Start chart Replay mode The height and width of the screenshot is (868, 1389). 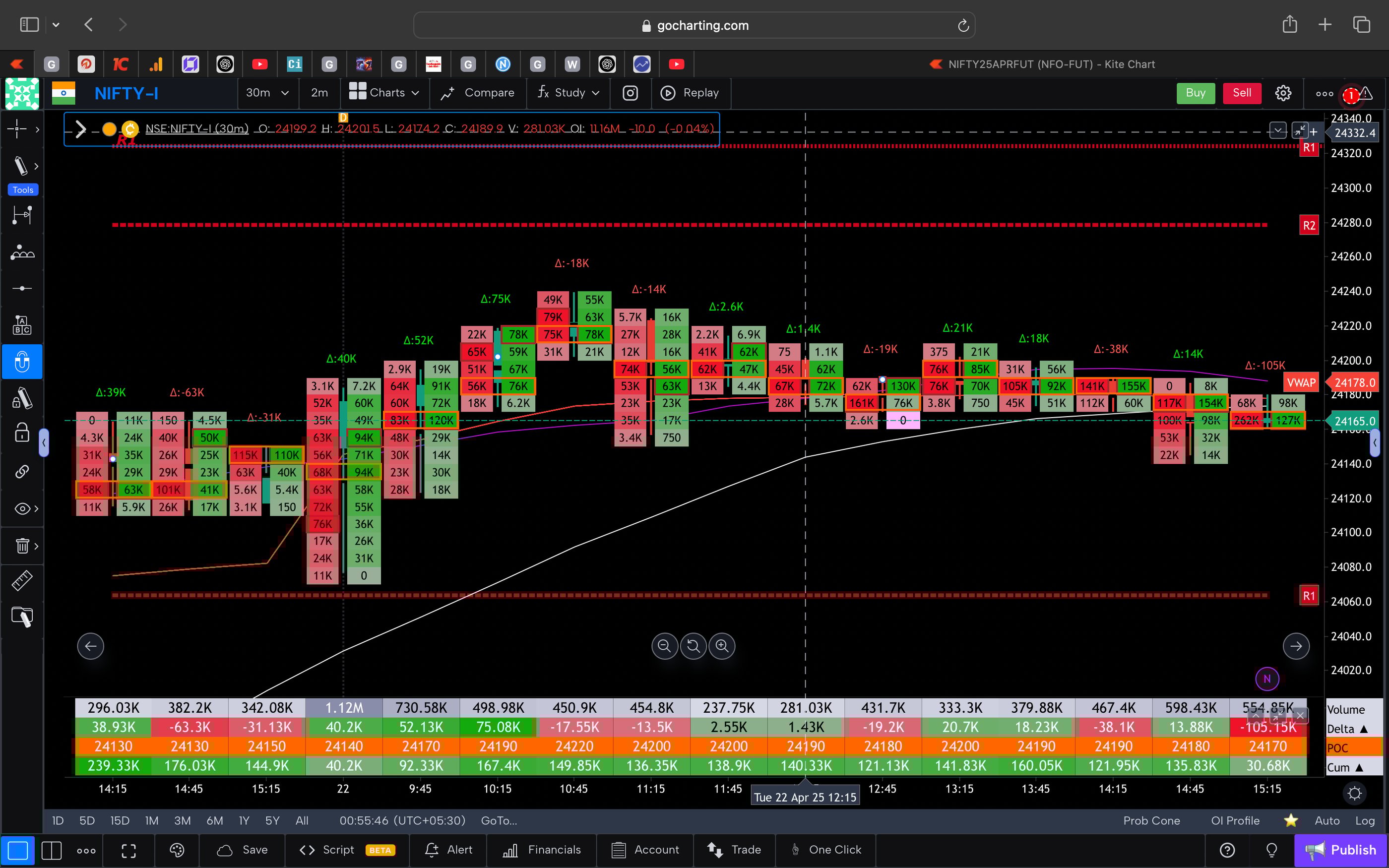[691, 92]
